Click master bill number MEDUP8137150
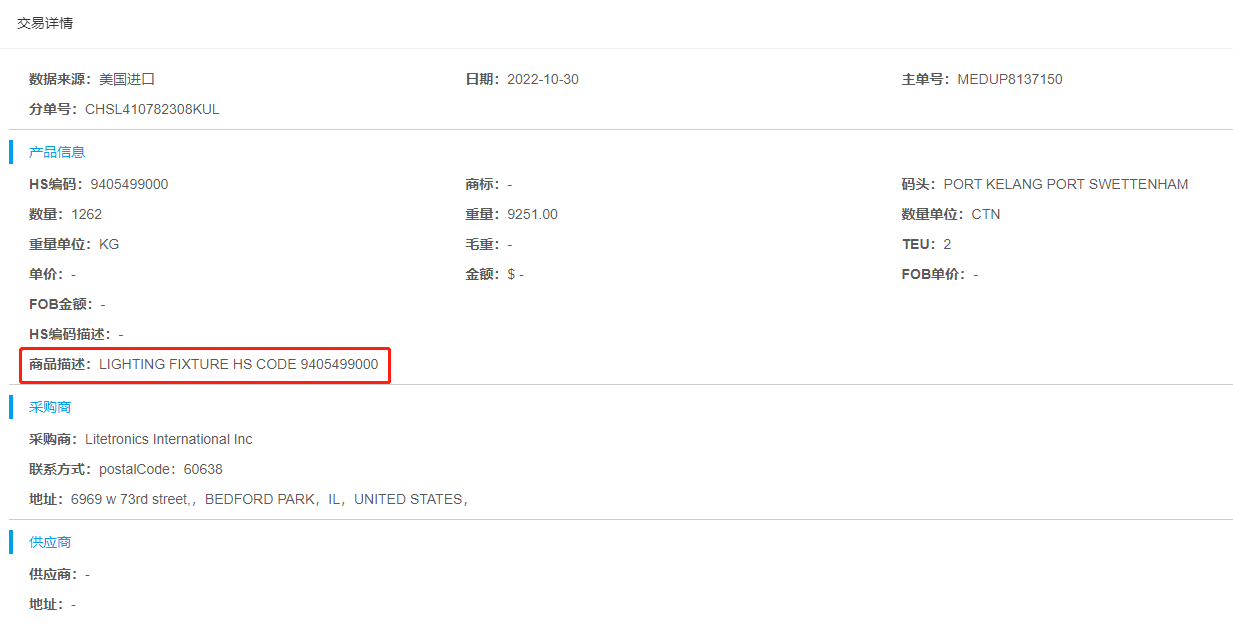Viewport: 1233px width, 624px height. [1009, 79]
